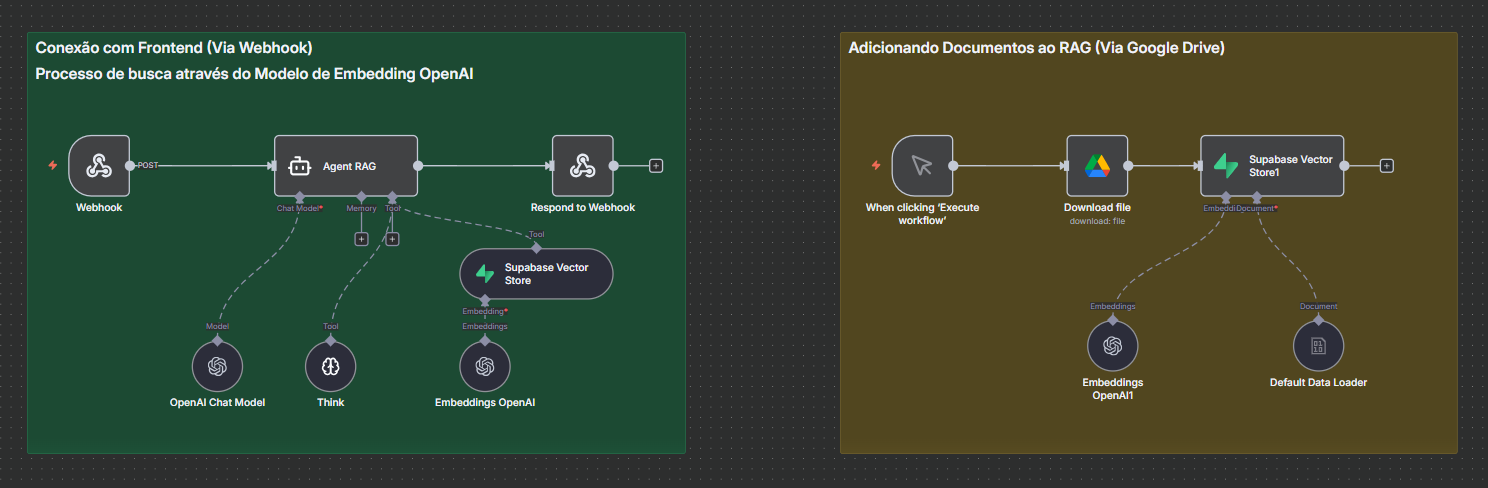Screen dimensions: 1488x488
Task: Click the 'Default Data Loader' label
Action: pos(1318,382)
